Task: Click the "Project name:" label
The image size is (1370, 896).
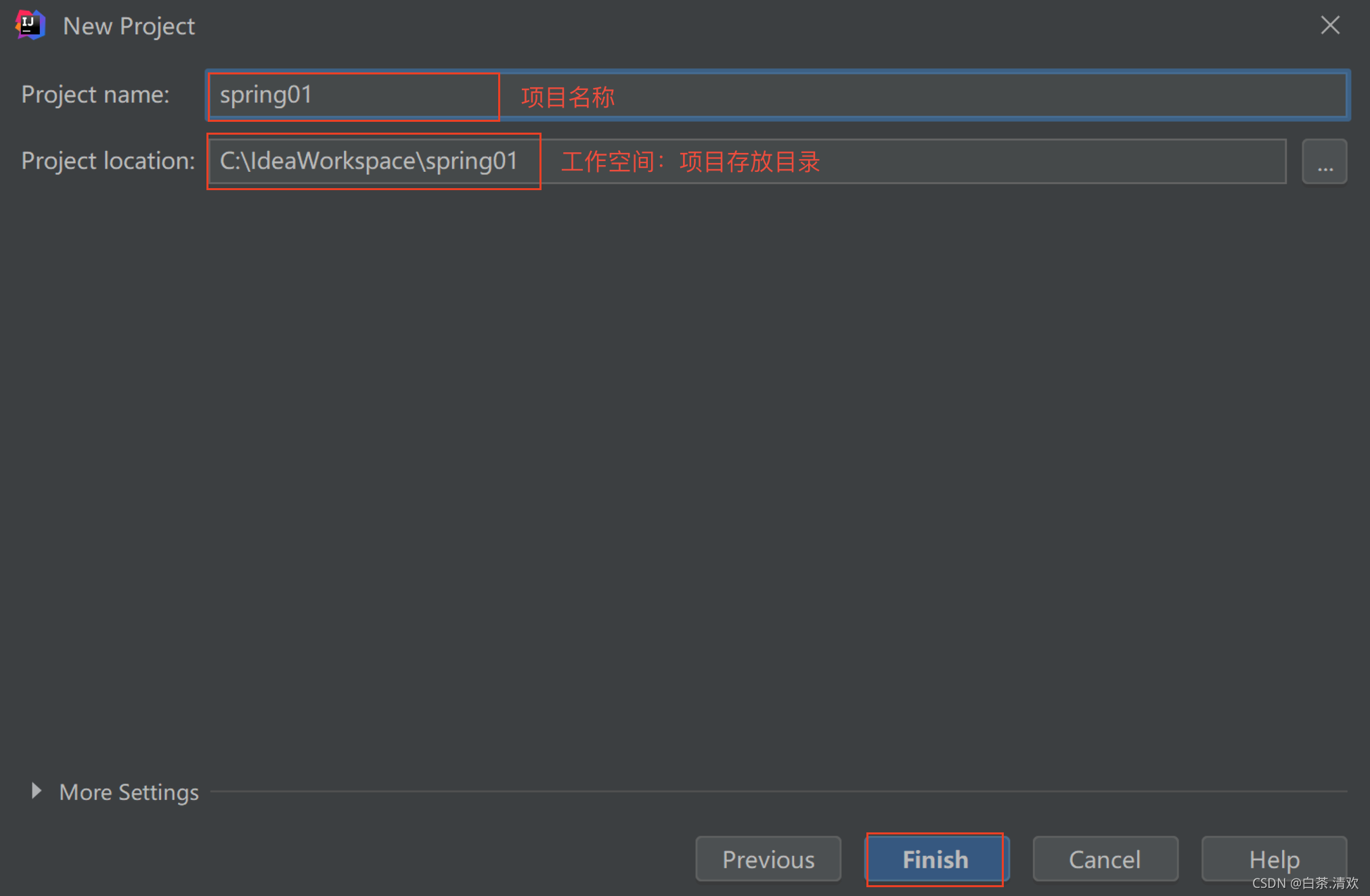Action: (95, 95)
